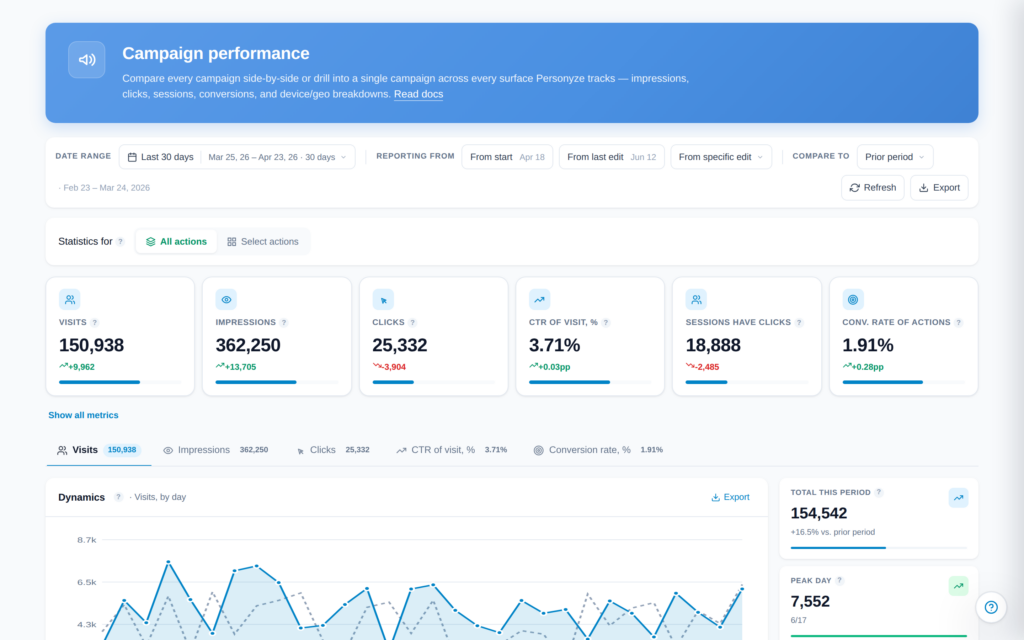1024x640 pixels.
Task: Open the help icon next to Conv. rate of actions
Action: pos(959,323)
